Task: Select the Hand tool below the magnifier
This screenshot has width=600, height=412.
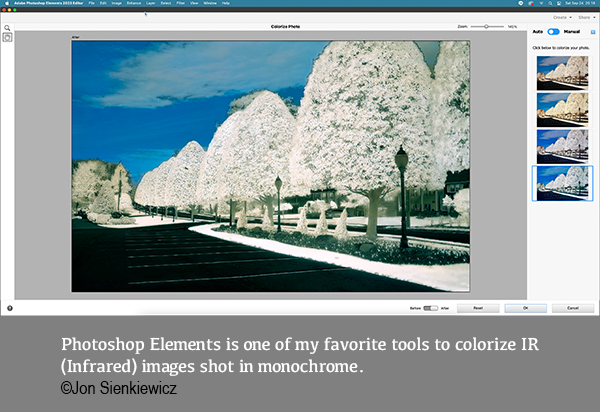Action: pos(7,37)
